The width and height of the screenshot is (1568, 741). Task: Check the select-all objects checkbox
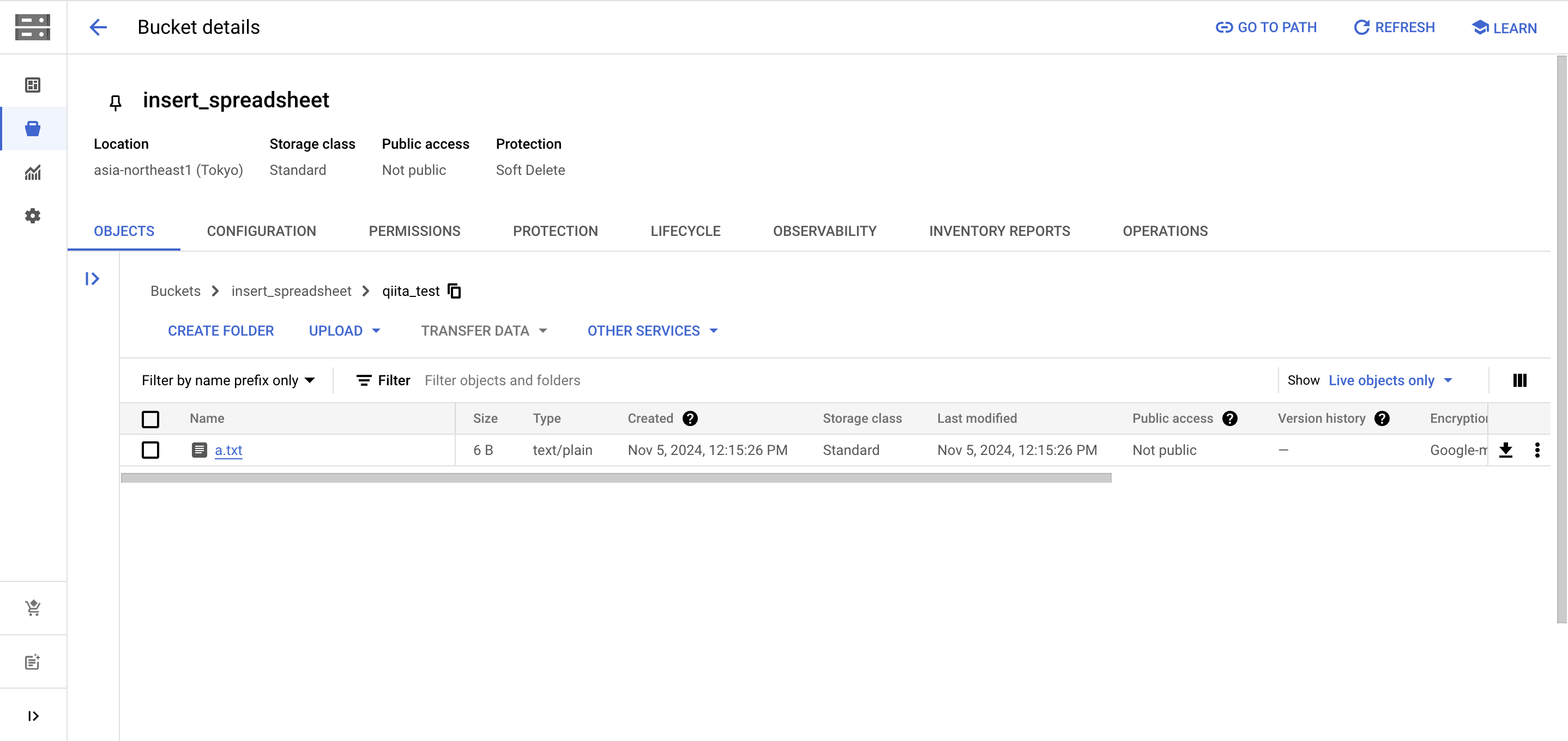(x=150, y=418)
